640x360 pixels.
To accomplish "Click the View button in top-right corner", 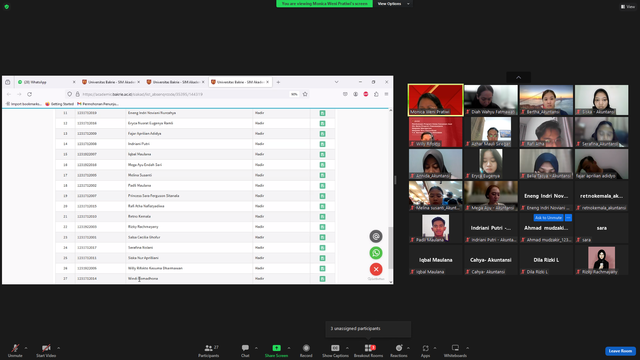I will [x=628, y=7].
